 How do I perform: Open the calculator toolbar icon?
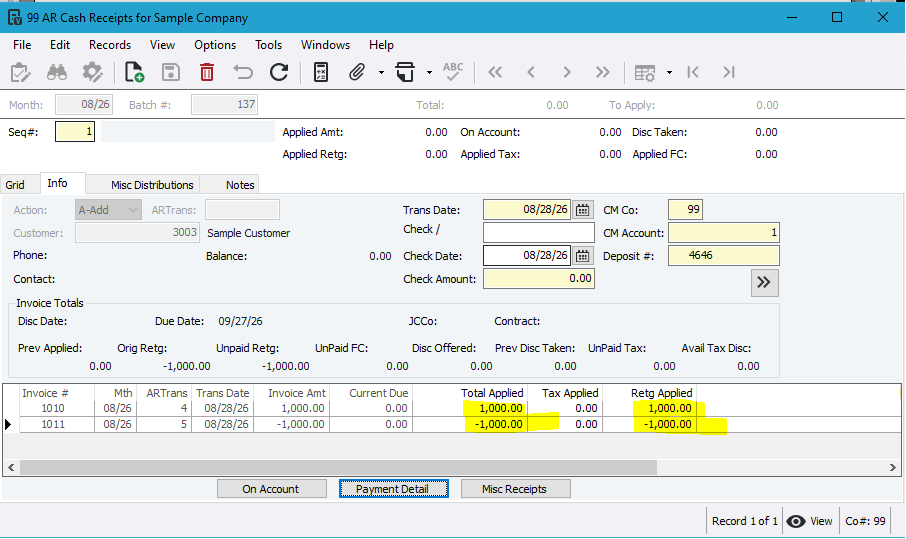(x=321, y=73)
